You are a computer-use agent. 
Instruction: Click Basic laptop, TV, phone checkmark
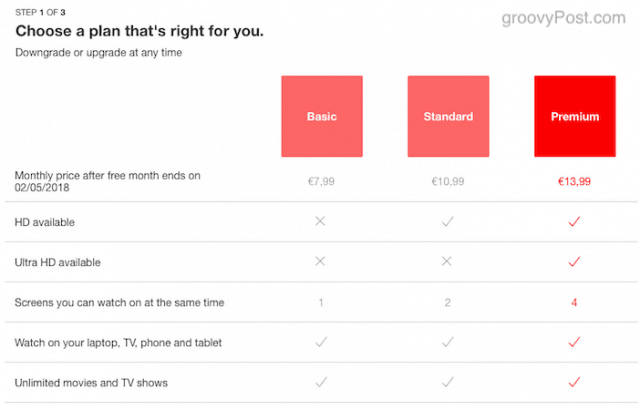pyautogui.click(x=321, y=342)
